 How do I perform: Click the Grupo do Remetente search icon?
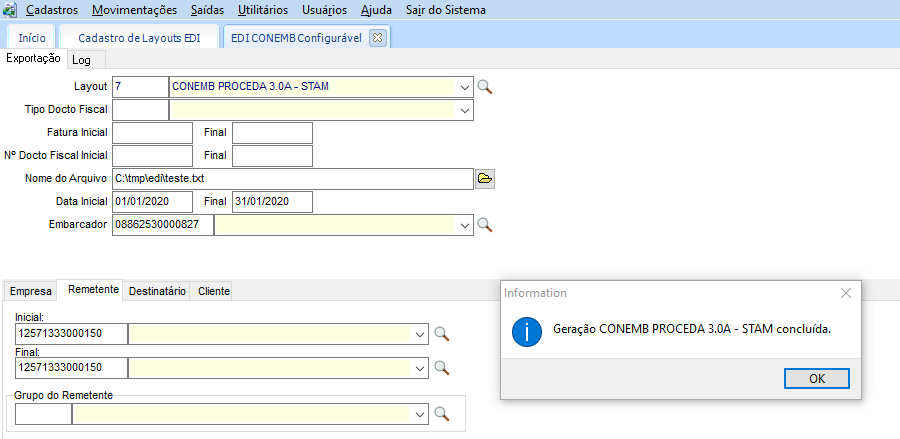pyautogui.click(x=441, y=413)
